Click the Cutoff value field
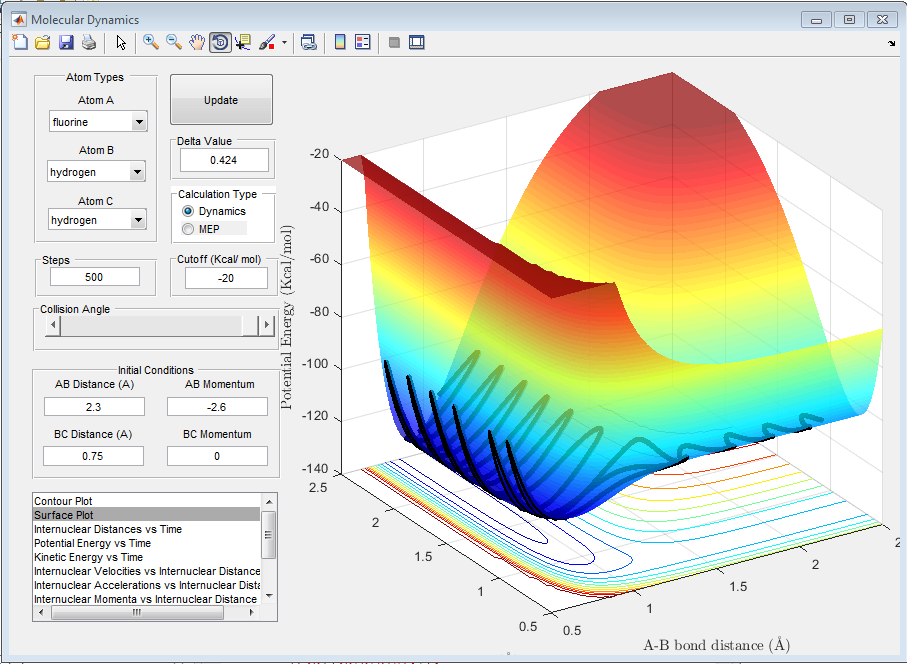 (x=226, y=278)
